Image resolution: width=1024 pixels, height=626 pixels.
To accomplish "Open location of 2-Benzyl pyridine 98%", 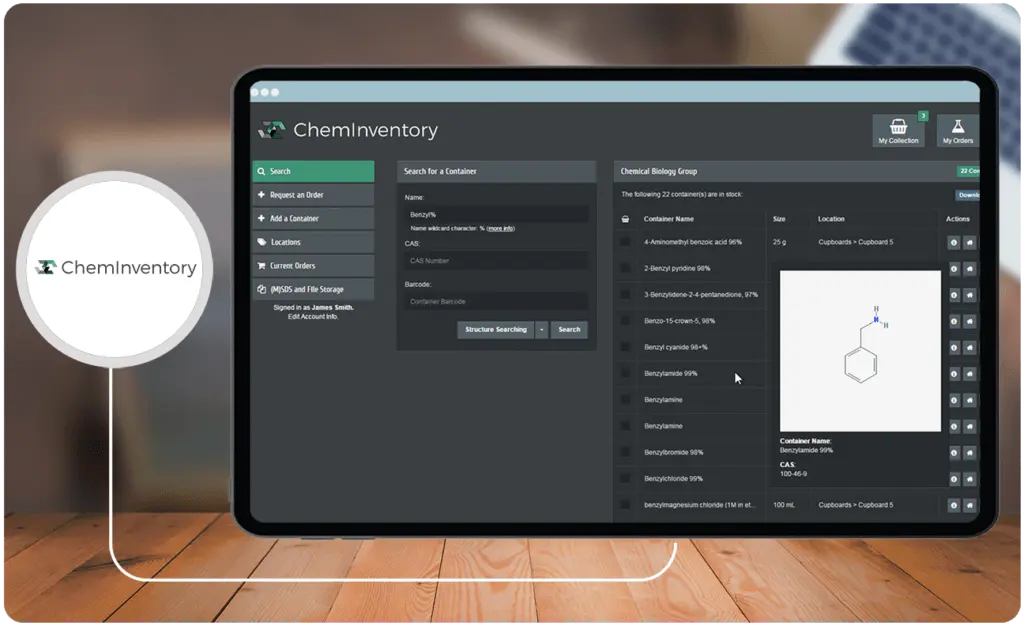I will tap(970, 268).
